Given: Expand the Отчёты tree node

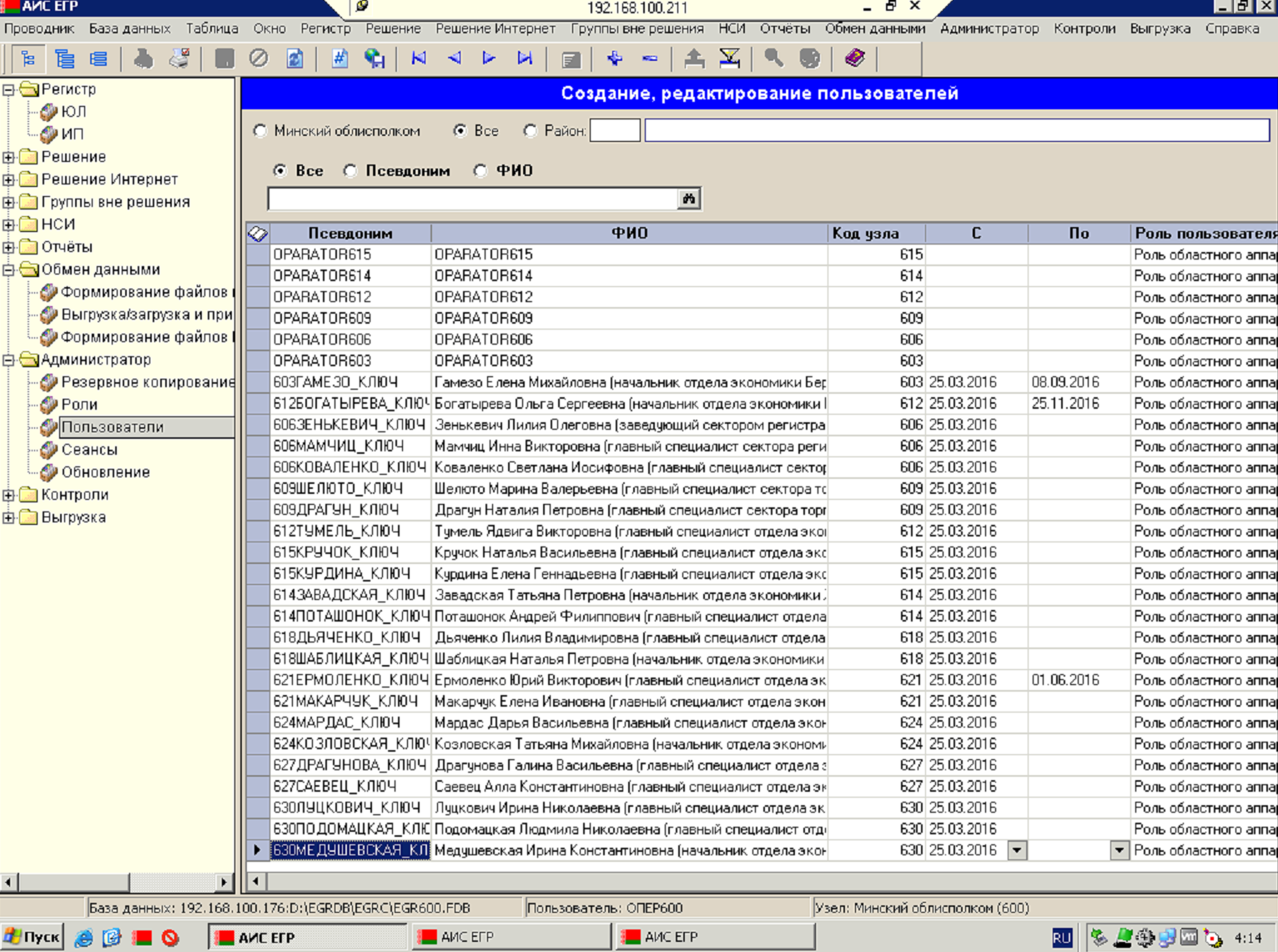Looking at the screenshot, I should coord(8,247).
